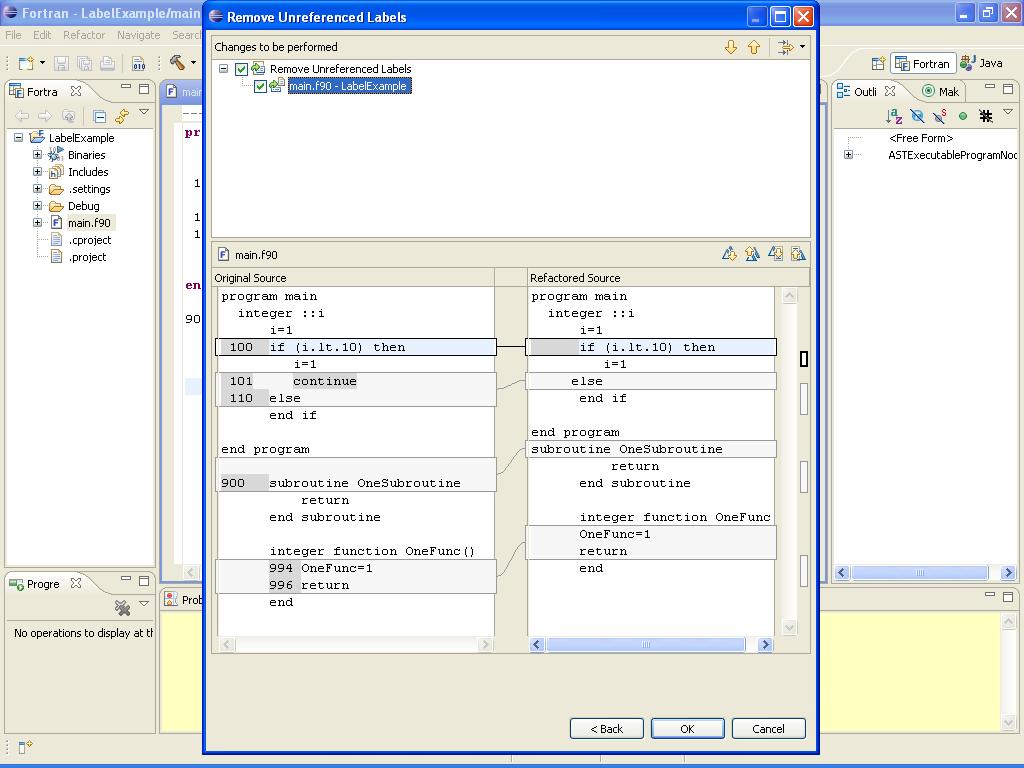Toggle hide static members icon in Outline
This screenshot has width=1024, height=768.
tap(940, 116)
